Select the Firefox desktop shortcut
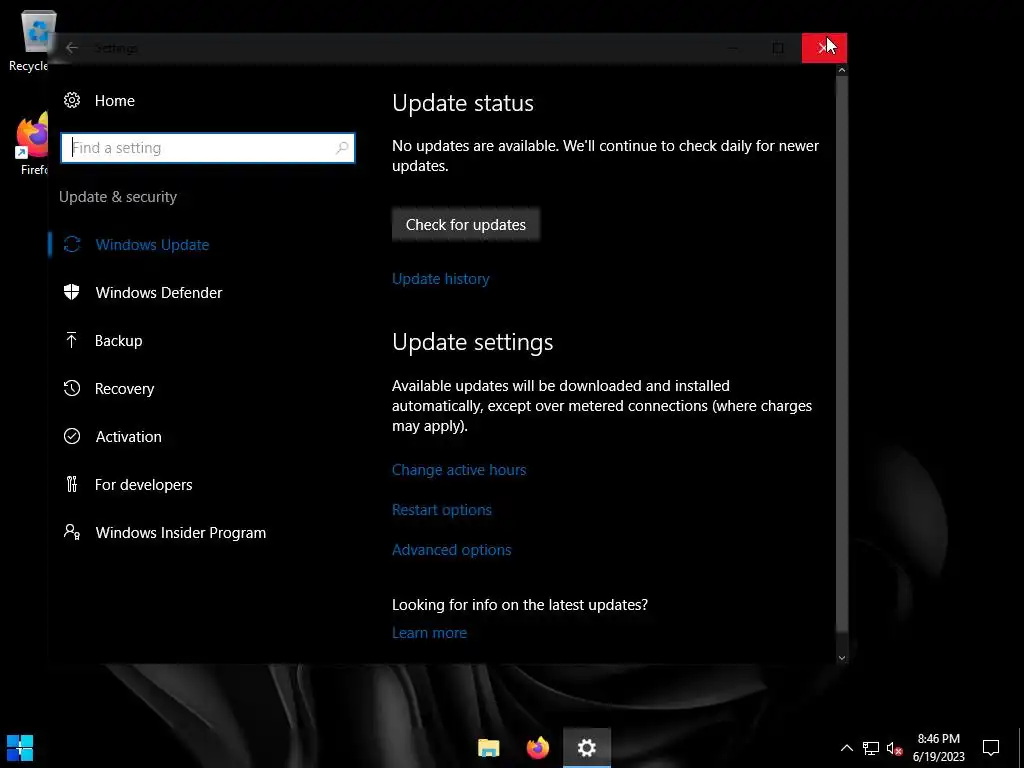 (x=30, y=145)
